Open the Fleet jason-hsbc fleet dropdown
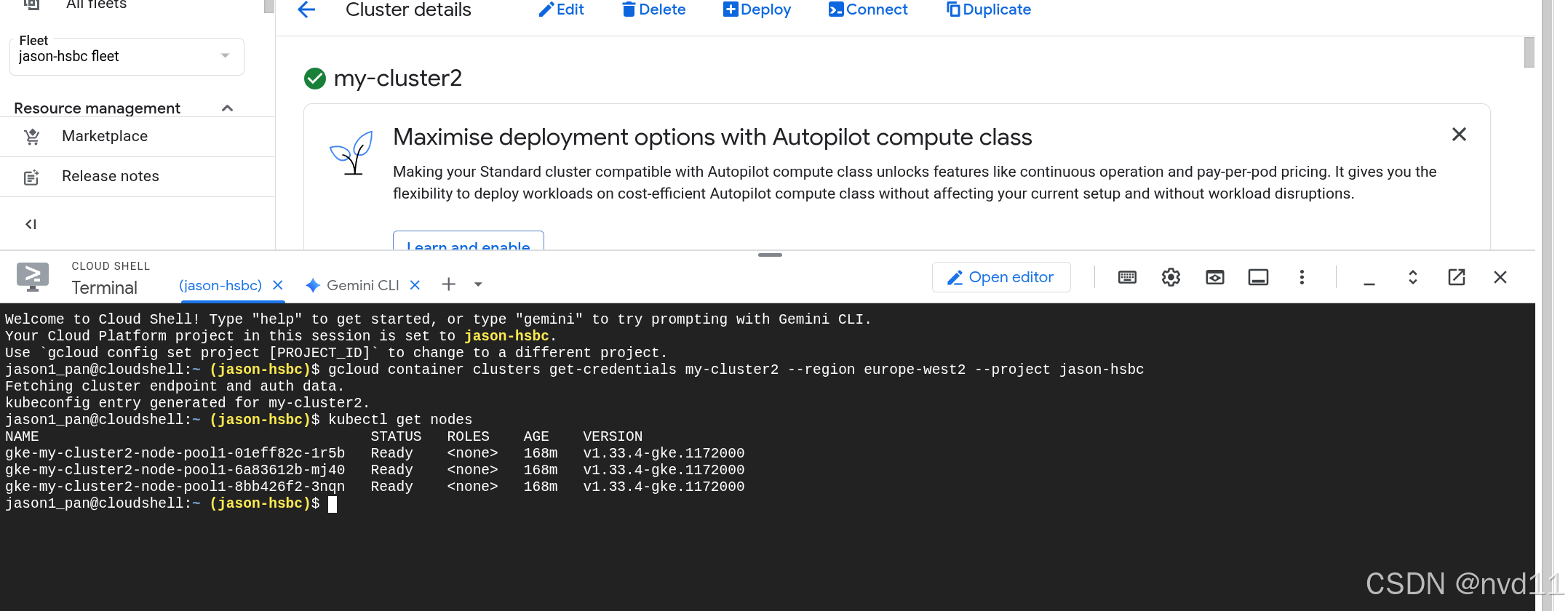This screenshot has height=611, width=1568. pyautogui.click(x=127, y=56)
